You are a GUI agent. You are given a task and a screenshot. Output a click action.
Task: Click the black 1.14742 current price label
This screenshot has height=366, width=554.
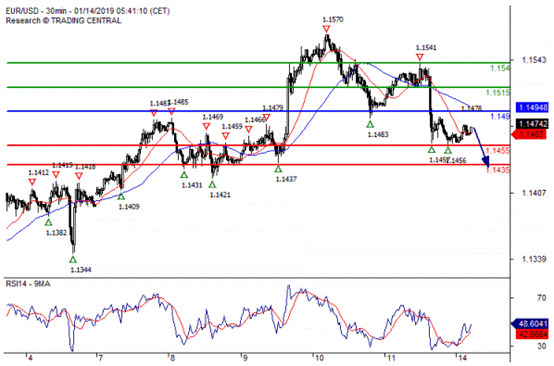click(x=532, y=124)
